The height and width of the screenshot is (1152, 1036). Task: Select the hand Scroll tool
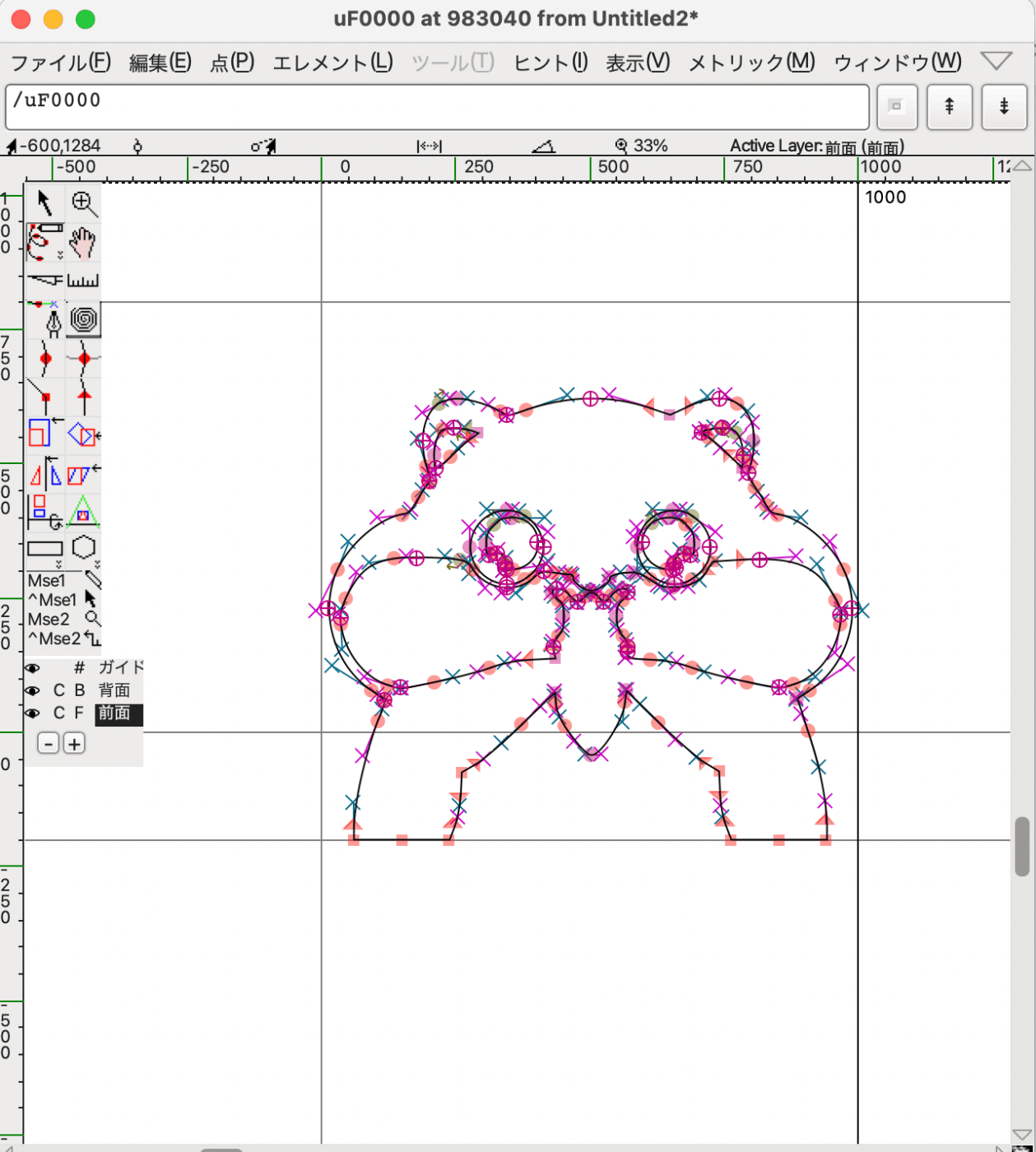click(x=83, y=242)
